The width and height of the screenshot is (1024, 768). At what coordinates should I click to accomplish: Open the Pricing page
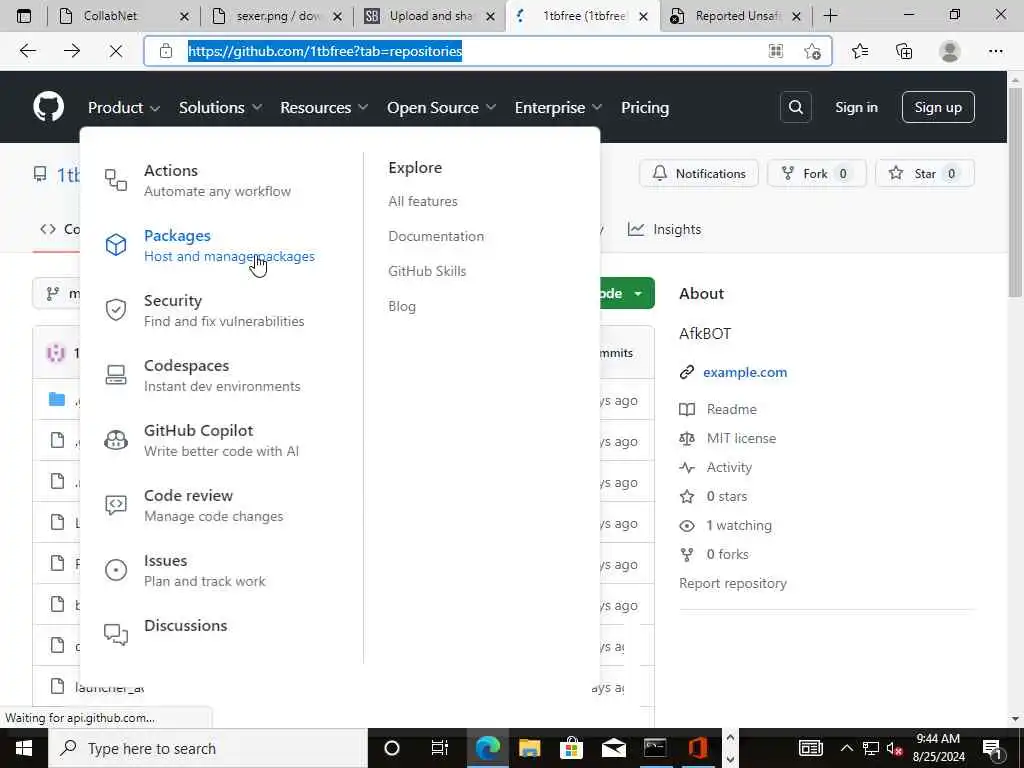pos(645,107)
